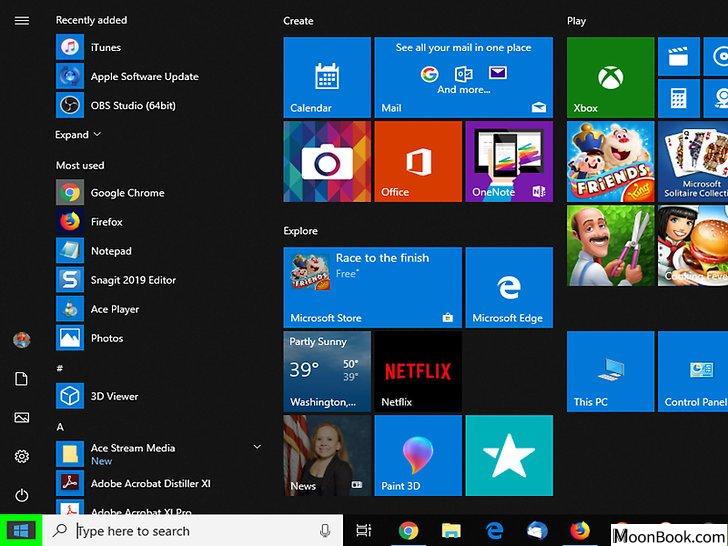The image size is (728, 546).
Task: Expand the Recently added list
Action: [78, 135]
